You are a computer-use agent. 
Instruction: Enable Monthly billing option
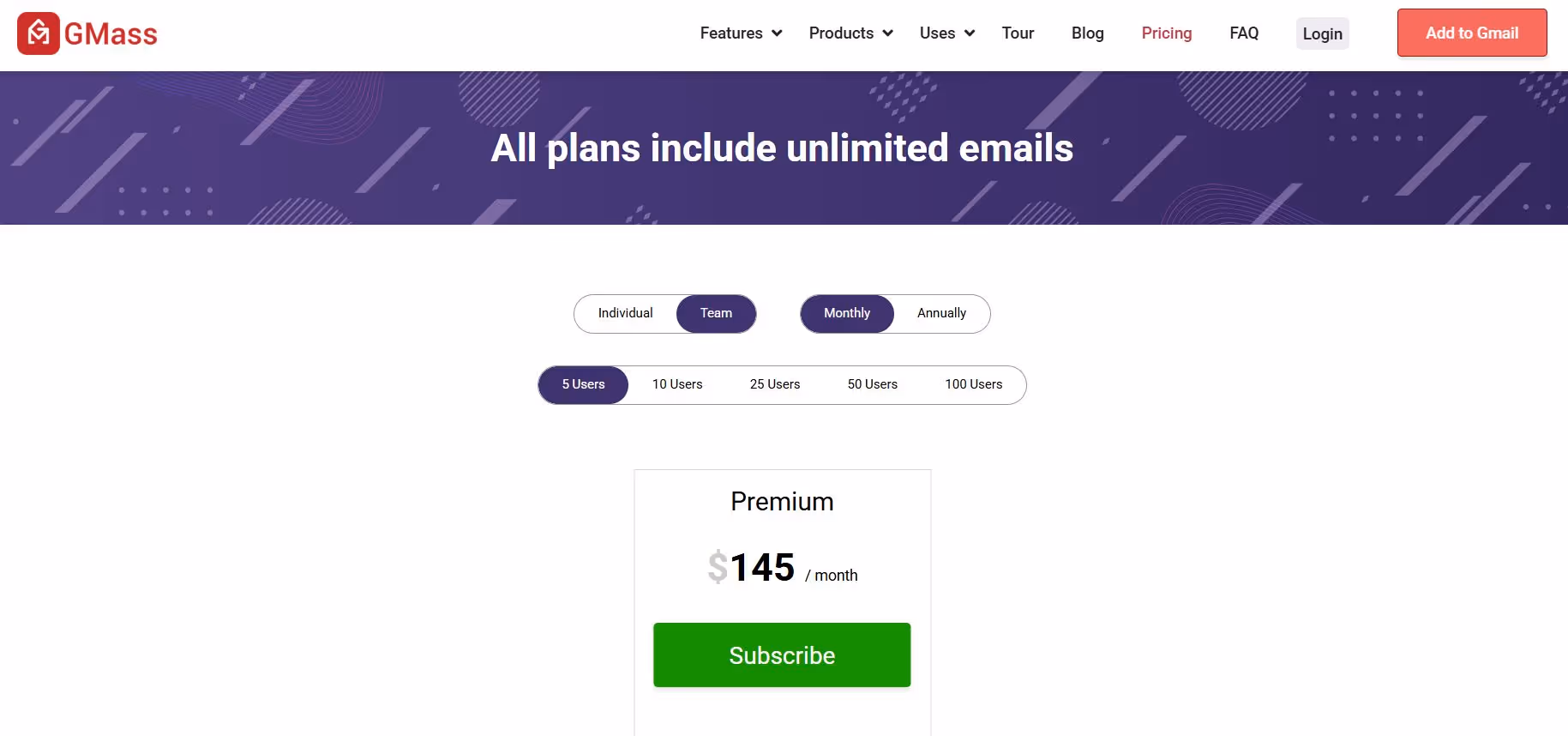point(847,313)
